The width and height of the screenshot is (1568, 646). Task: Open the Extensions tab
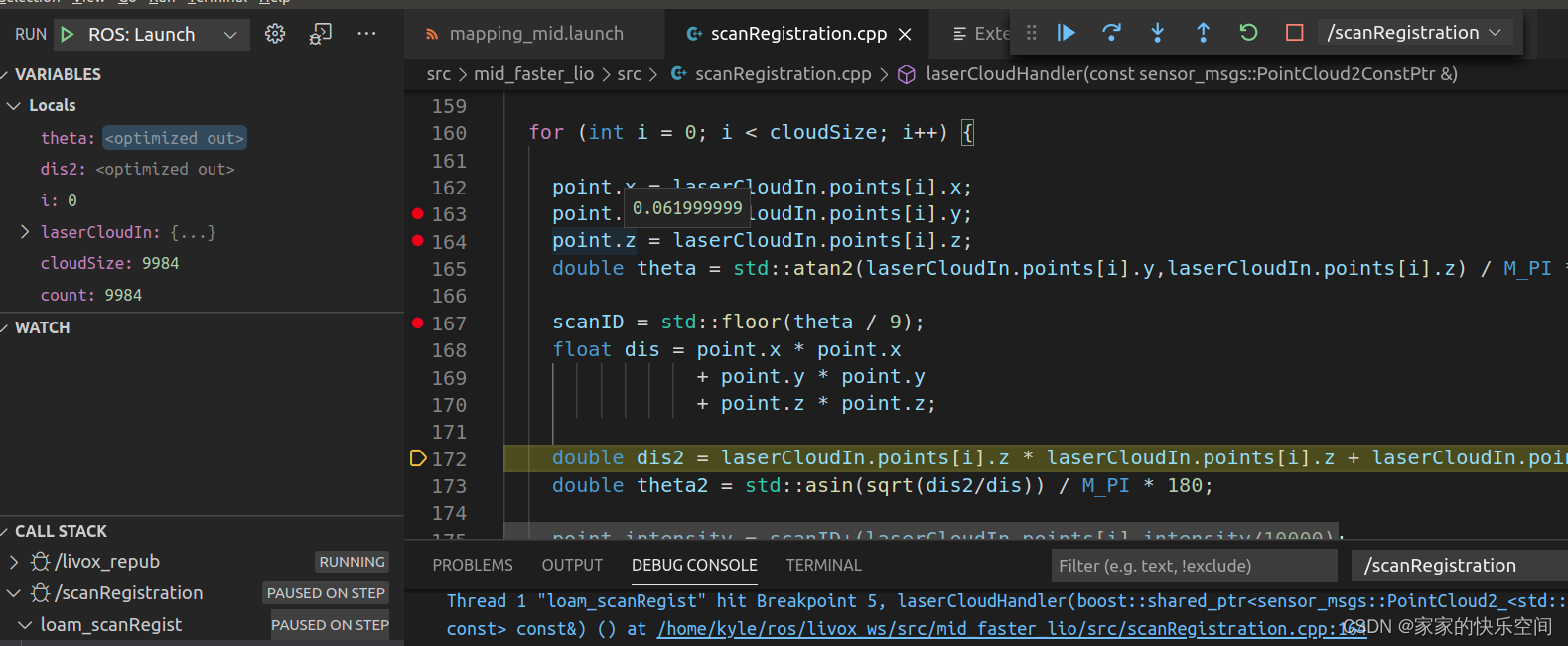[981, 34]
